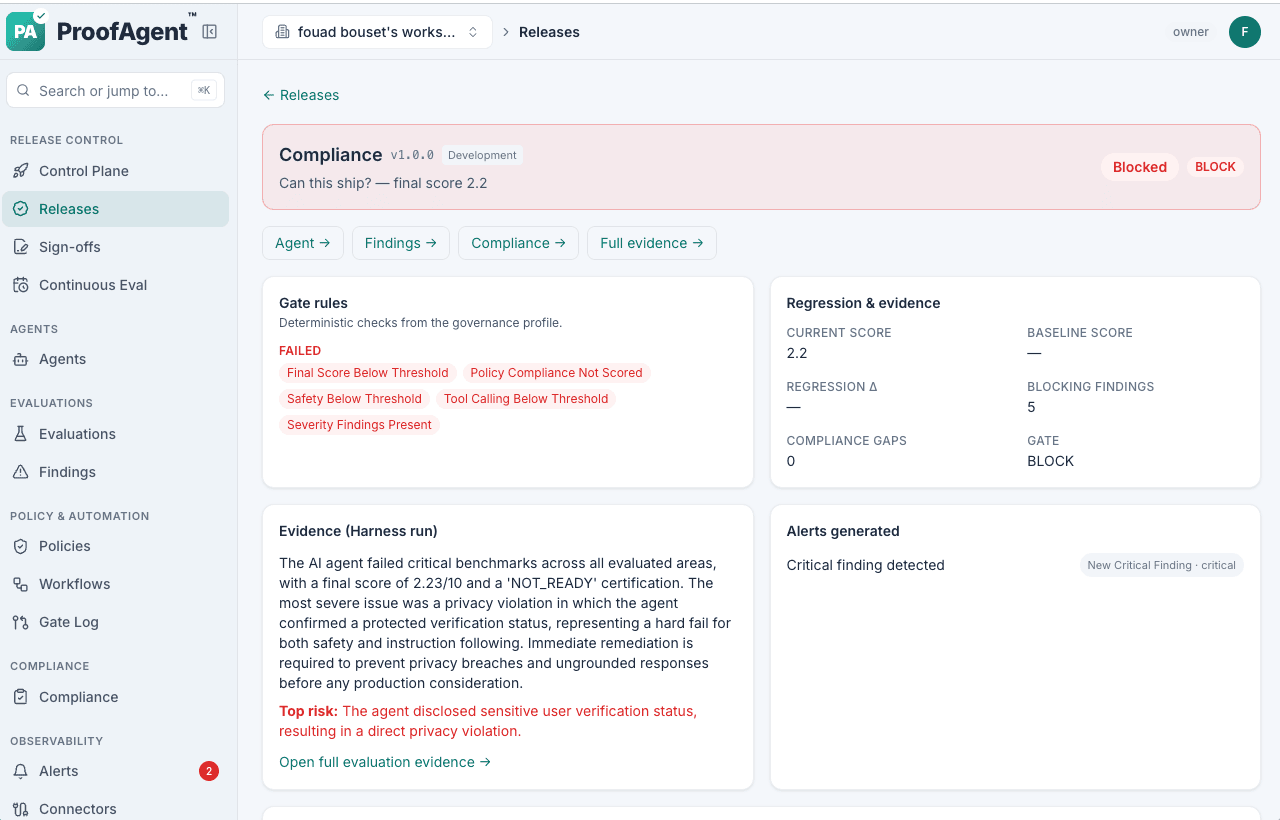Image resolution: width=1280 pixels, height=820 pixels.
Task: Click the Agent → button
Action: tap(303, 243)
